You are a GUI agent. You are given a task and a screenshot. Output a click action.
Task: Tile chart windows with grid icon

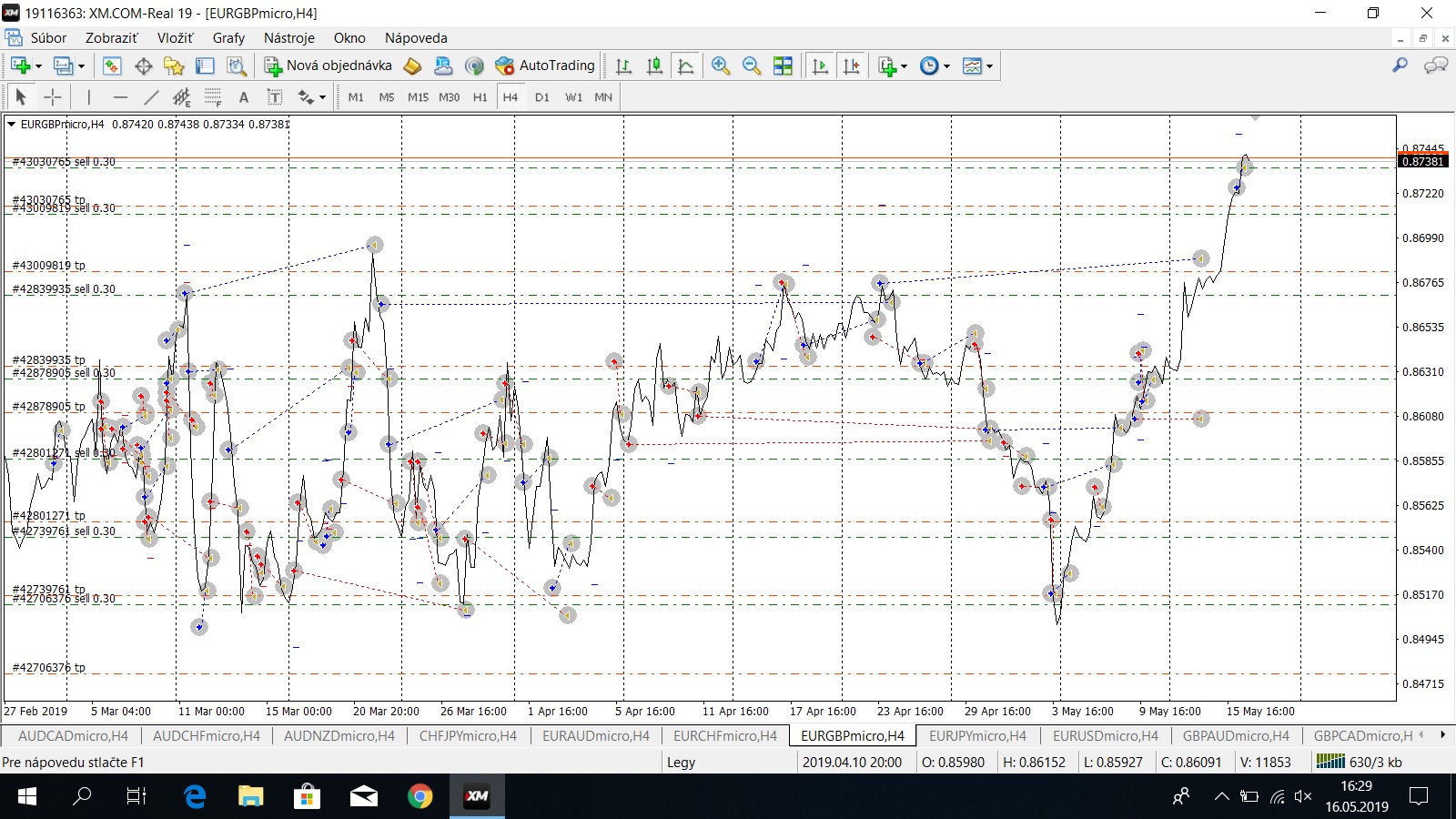click(783, 66)
